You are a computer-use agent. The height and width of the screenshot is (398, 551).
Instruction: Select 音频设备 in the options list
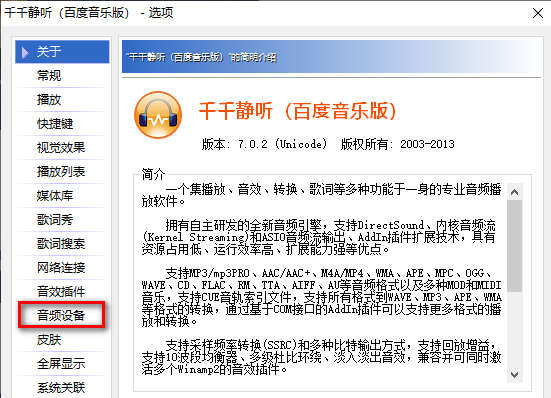pyautogui.click(x=62, y=315)
